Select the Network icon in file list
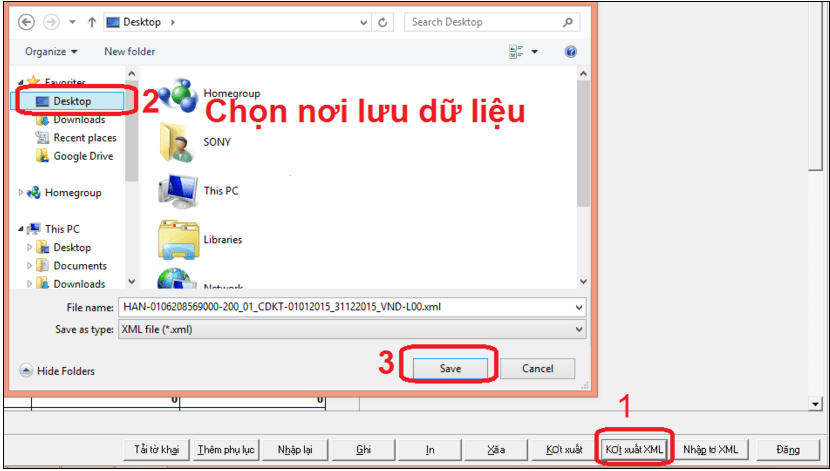The height and width of the screenshot is (471, 830). click(175, 279)
